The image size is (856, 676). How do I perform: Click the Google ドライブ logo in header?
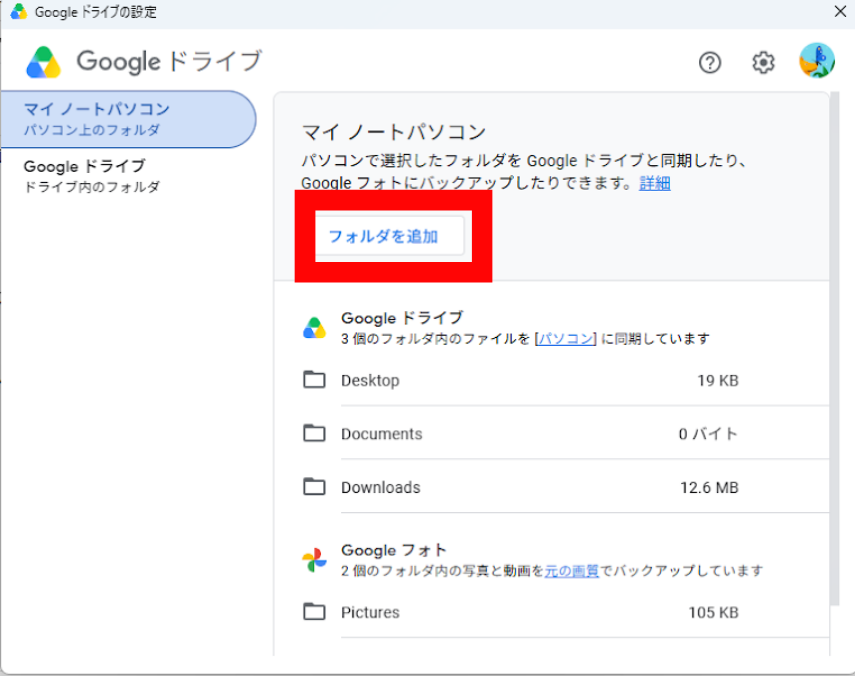click(44, 62)
